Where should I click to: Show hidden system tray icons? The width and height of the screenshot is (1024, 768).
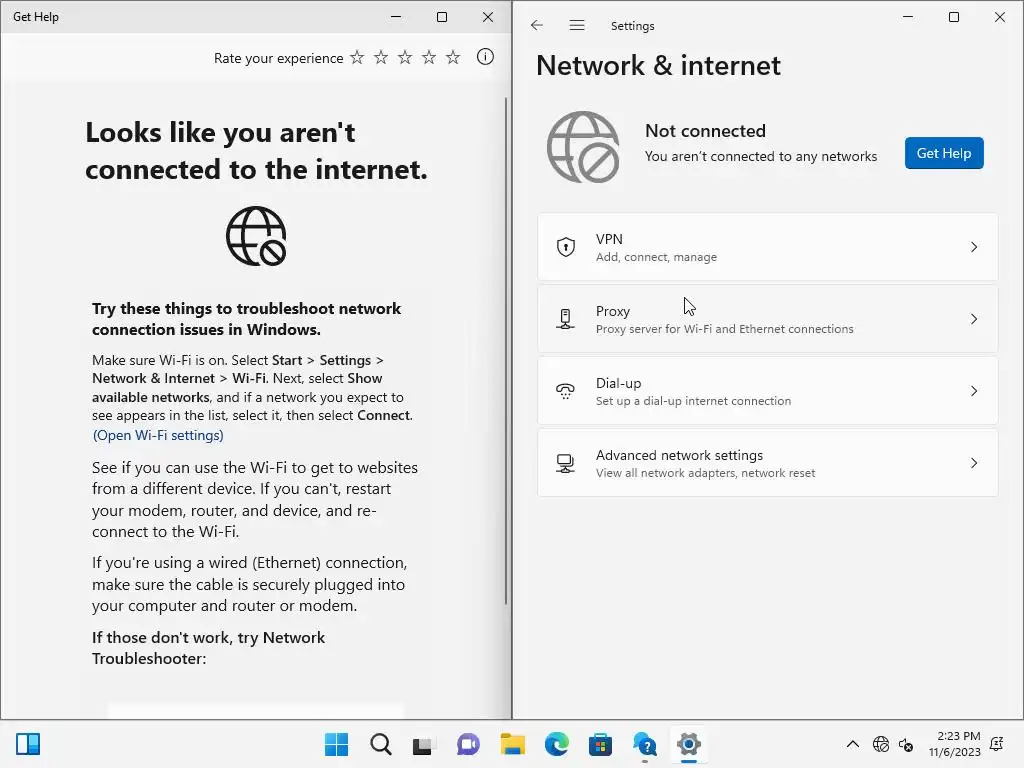(853, 744)
